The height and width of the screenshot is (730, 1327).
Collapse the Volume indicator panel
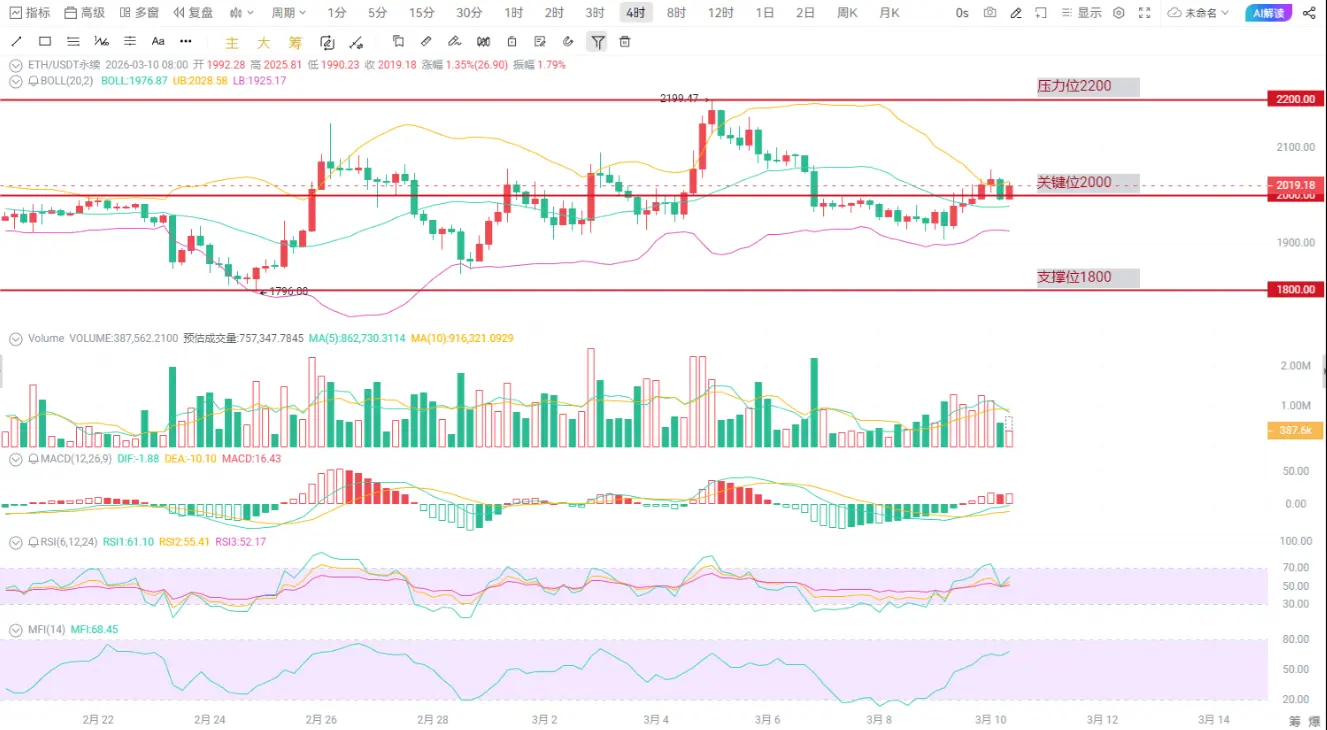[x=15, y=339]
